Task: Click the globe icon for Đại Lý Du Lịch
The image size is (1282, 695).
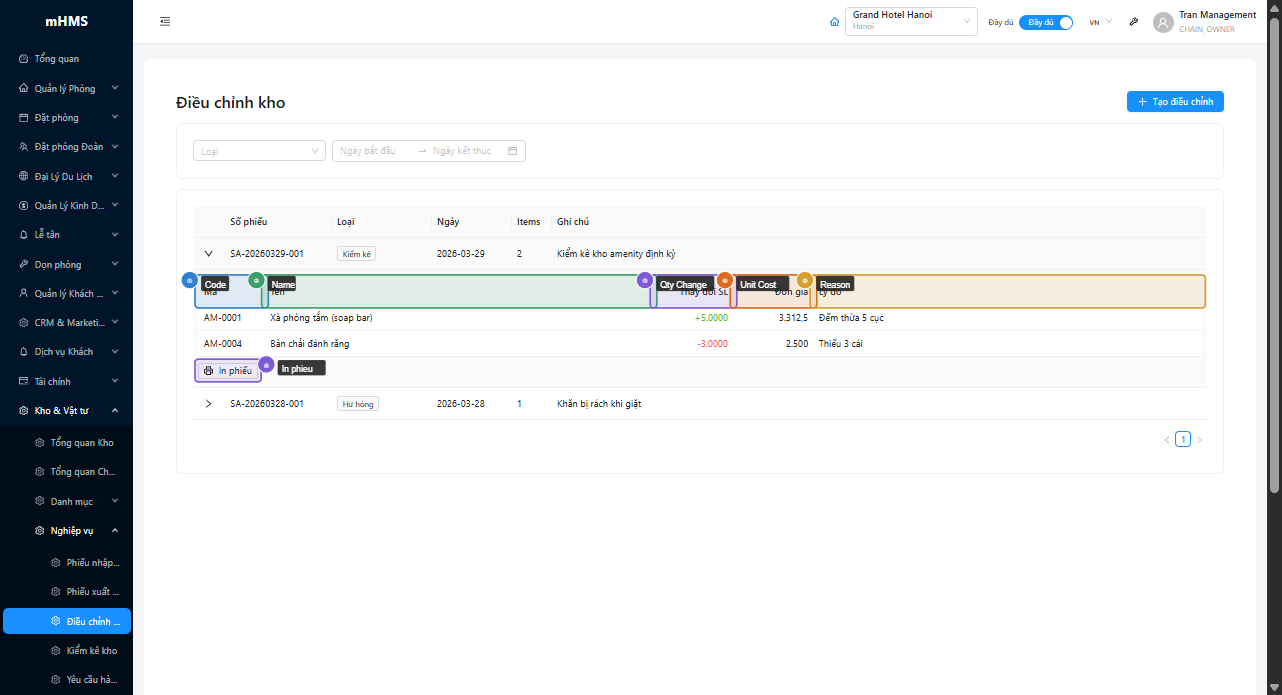Action: point(24,177)
